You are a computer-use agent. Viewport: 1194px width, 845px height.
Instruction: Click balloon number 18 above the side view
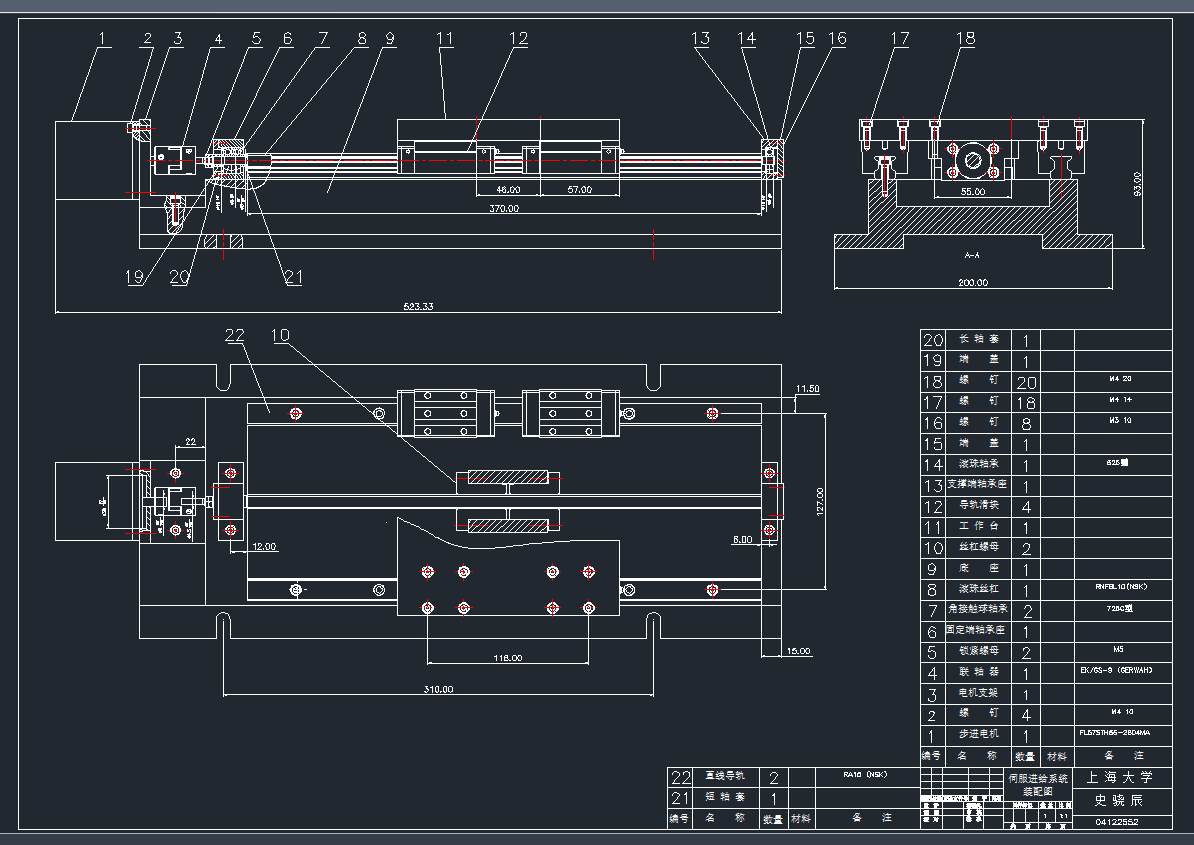[966, 38]
